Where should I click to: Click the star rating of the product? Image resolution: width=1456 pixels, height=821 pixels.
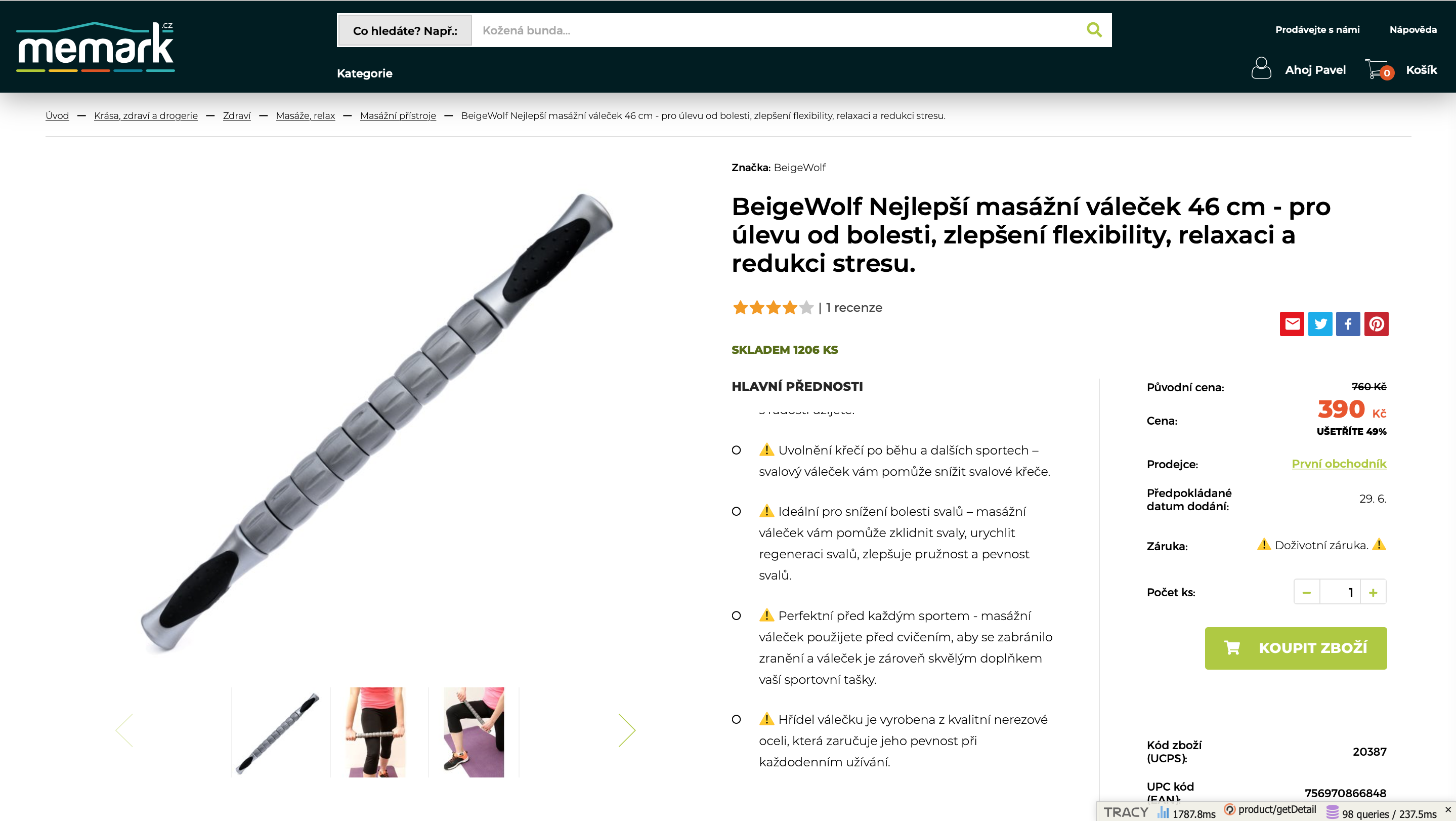[773, 308]
